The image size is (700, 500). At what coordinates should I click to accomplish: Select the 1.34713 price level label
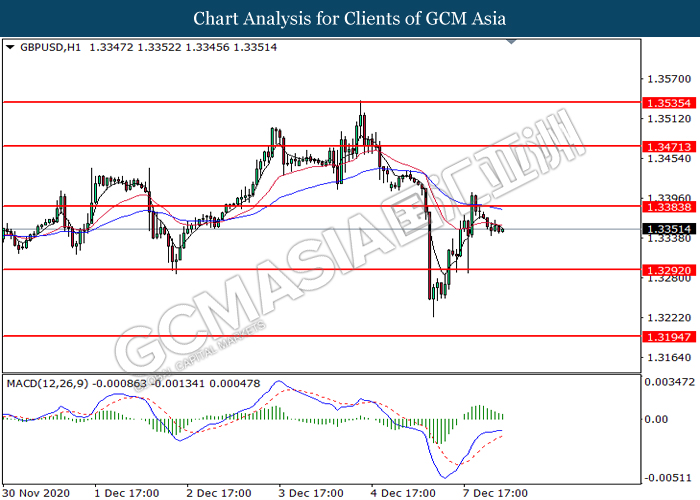coord(669,146)
